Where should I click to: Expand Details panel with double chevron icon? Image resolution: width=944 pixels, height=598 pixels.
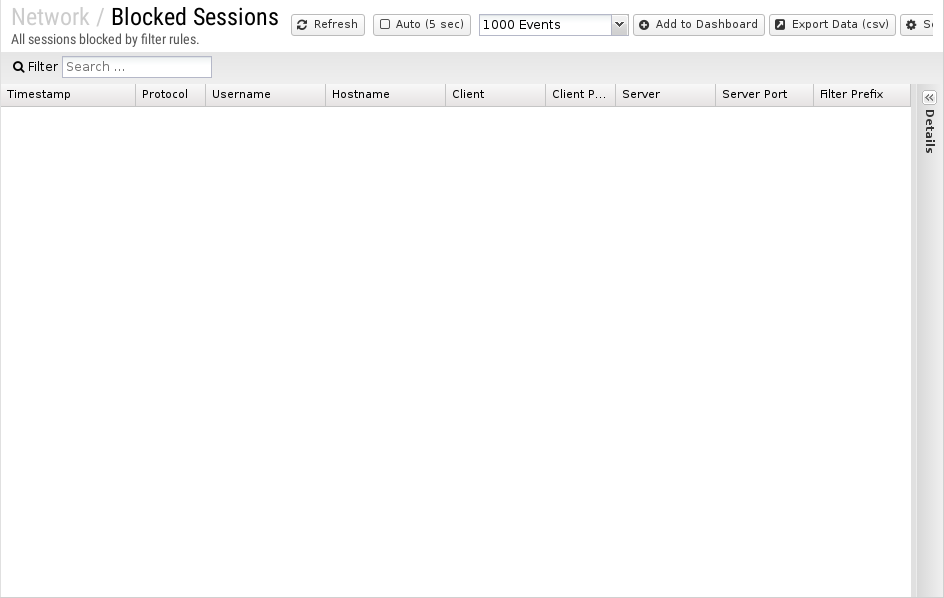pos(930,98)
